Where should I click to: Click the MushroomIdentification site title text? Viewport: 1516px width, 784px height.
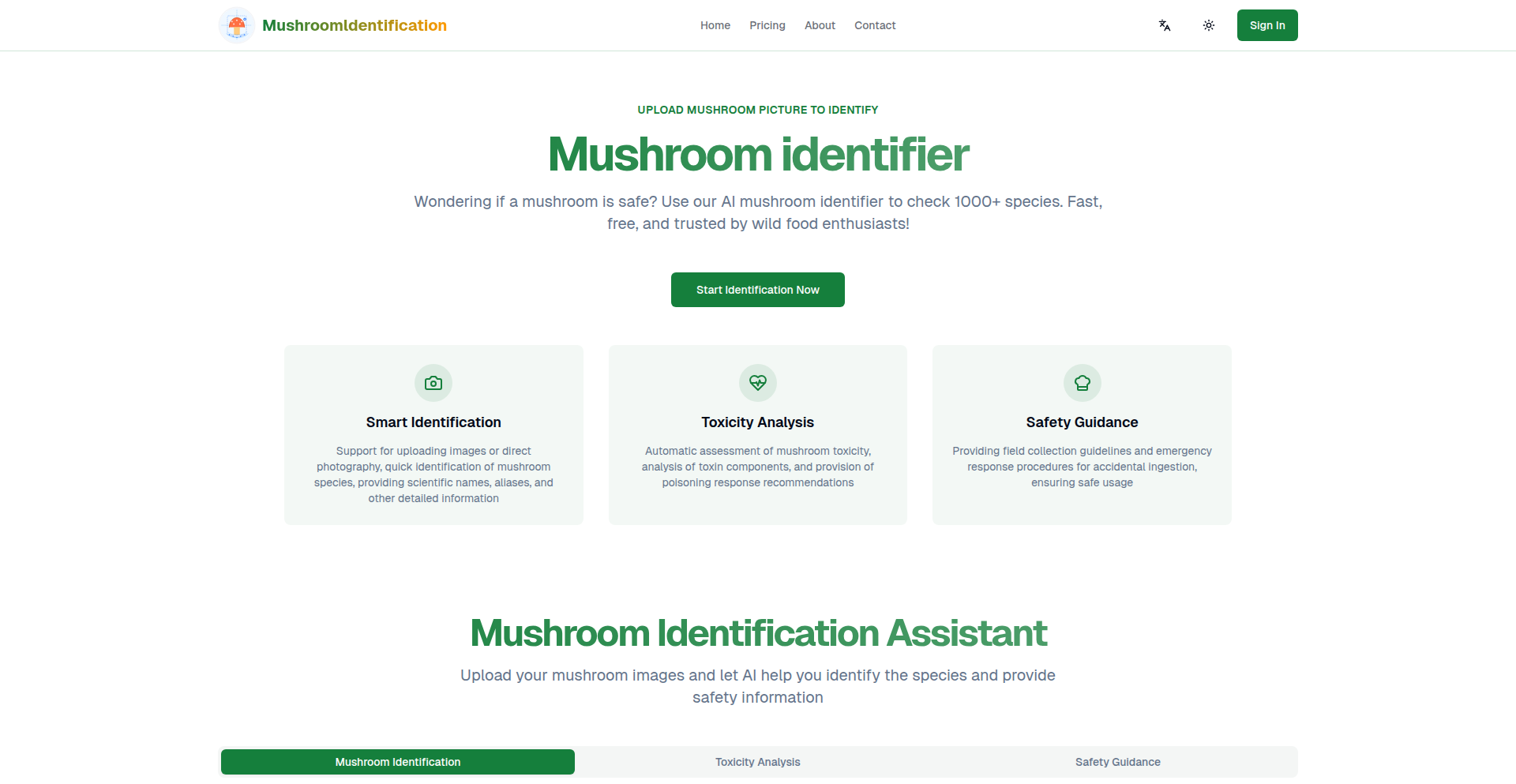[354, 24]
